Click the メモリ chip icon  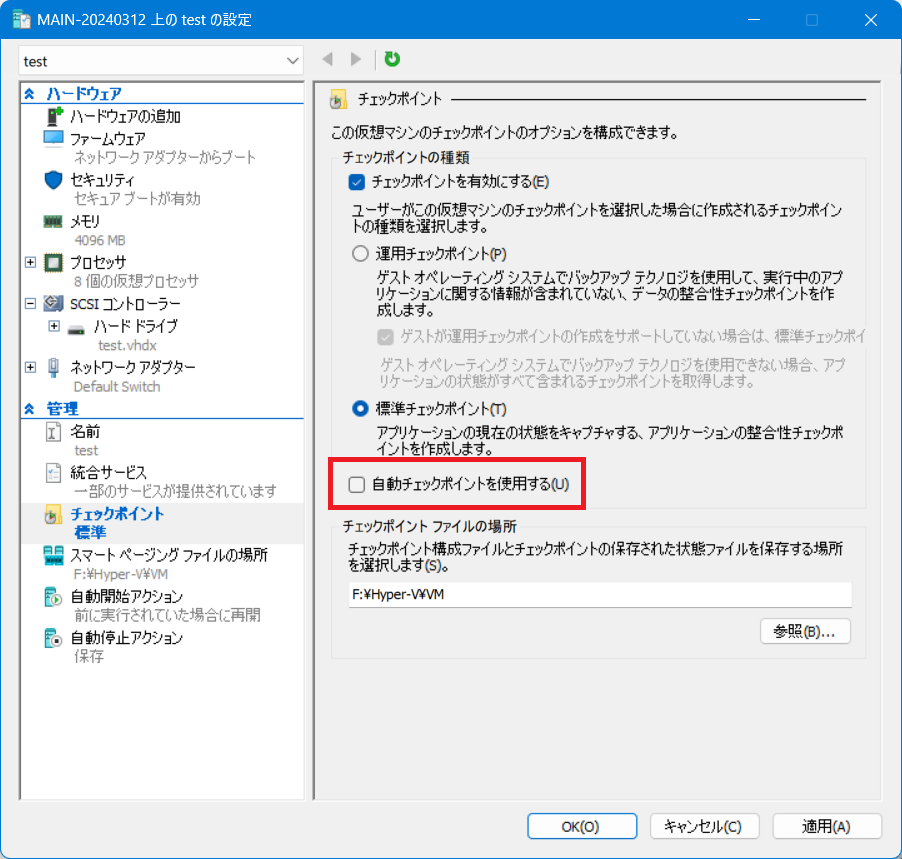pyautogui.click(x=53, y=222)
